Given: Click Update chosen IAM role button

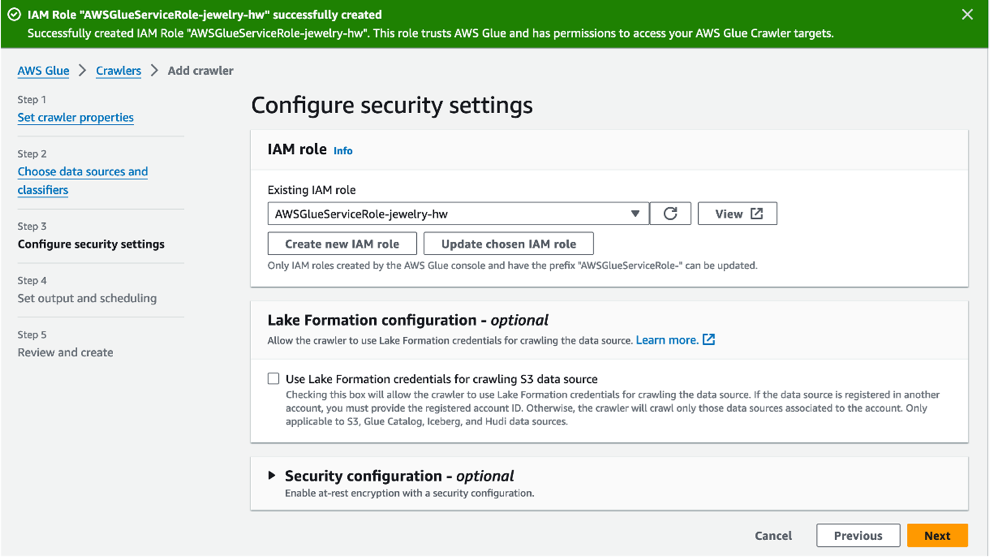Looking at the screenshot, I should 509,244.
